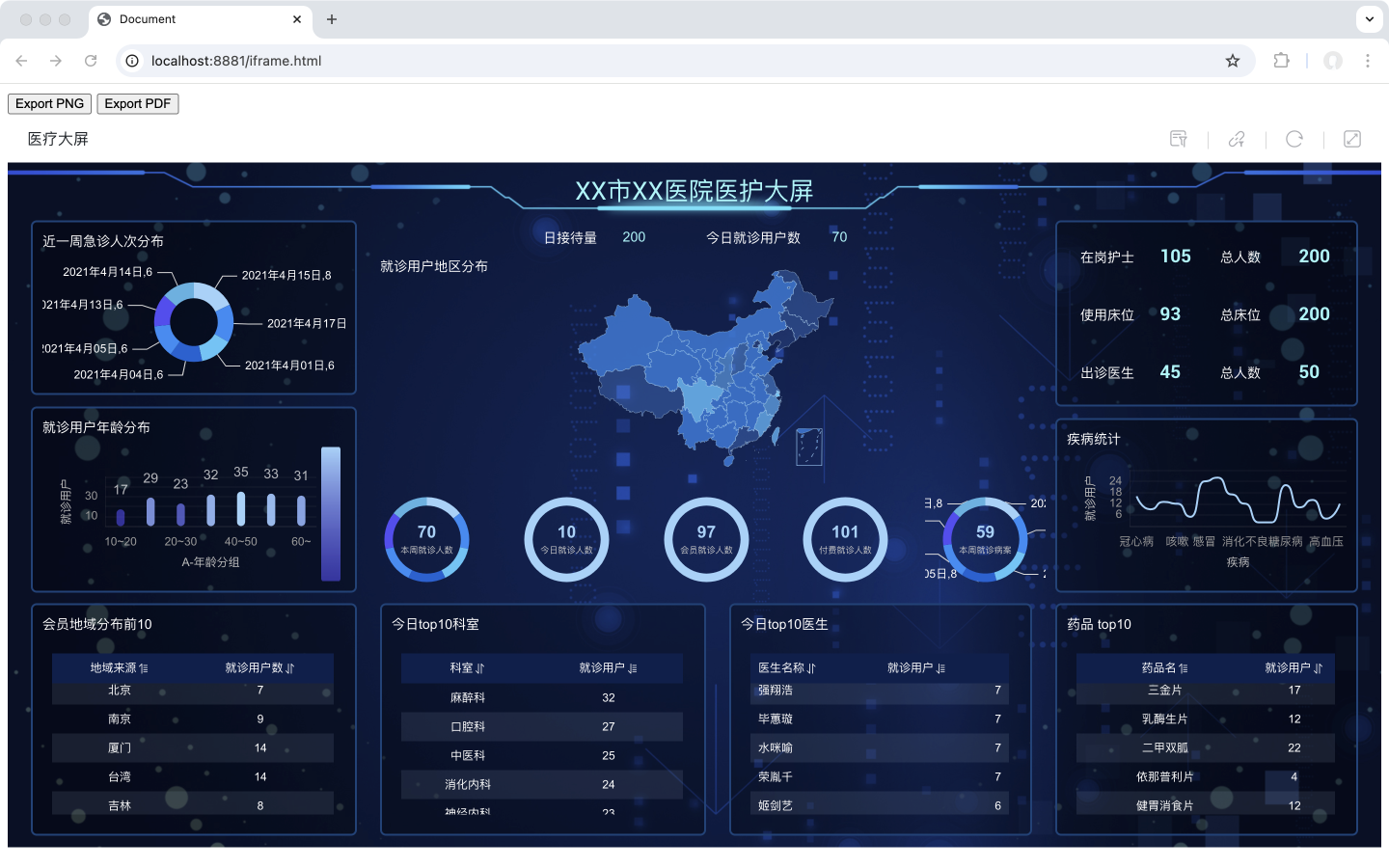Click the linked-filter chain icon
The height and width of the screenshot is (868, 1389).
pos(1237,139)
